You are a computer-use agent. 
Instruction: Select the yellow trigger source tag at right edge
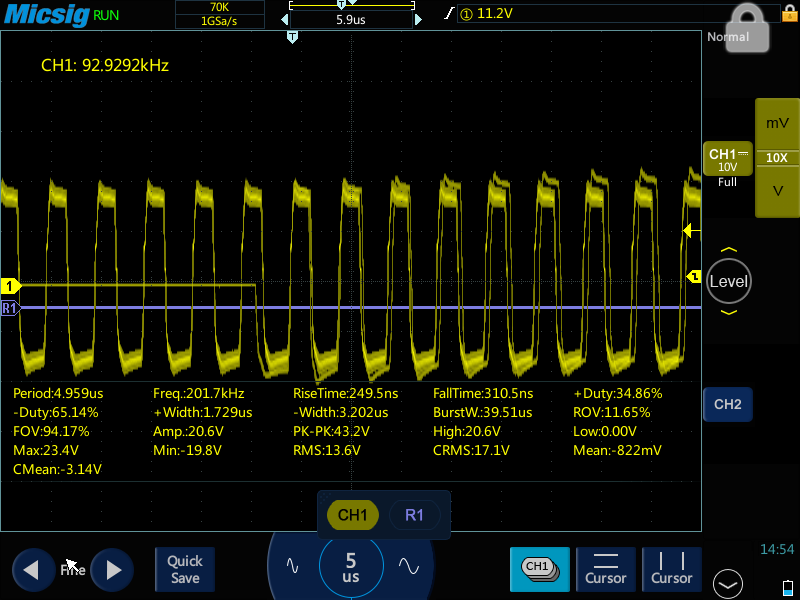point(694,277)
